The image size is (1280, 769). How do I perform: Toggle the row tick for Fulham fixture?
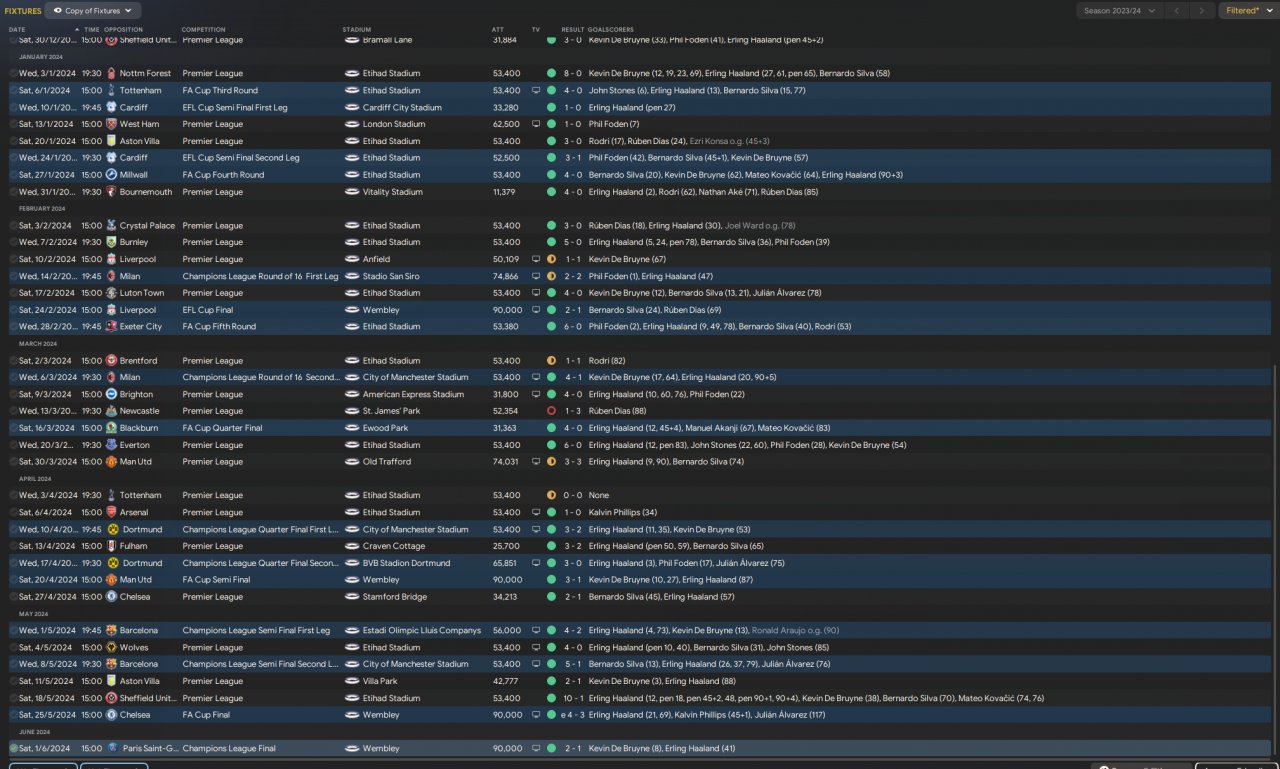pos(14,546)
